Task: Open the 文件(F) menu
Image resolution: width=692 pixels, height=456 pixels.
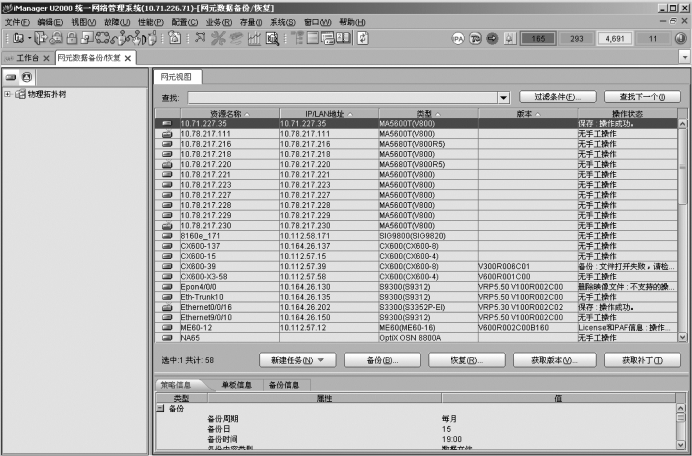Action: [x=17, y=22]
